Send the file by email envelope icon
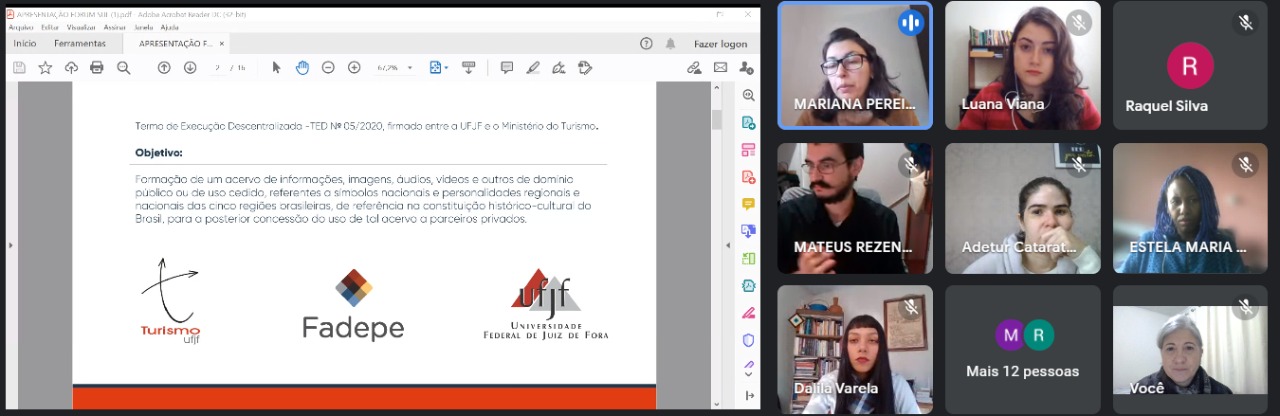 coord(720,67)
